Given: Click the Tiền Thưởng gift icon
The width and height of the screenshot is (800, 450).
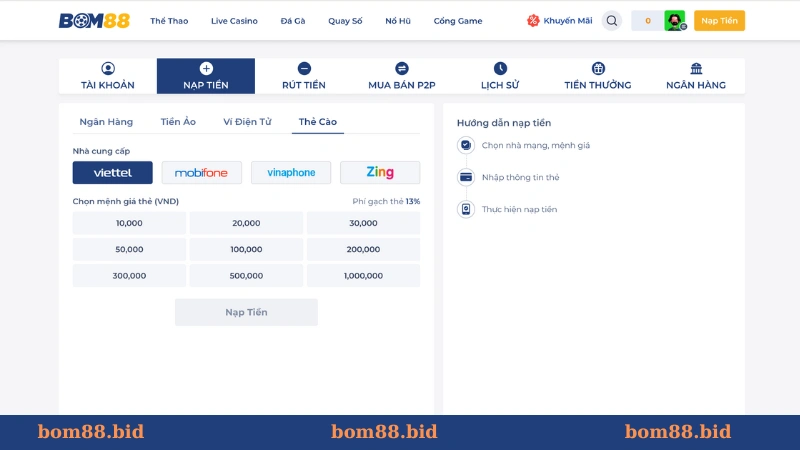Looking at the screenshot, I should point(598,68).
